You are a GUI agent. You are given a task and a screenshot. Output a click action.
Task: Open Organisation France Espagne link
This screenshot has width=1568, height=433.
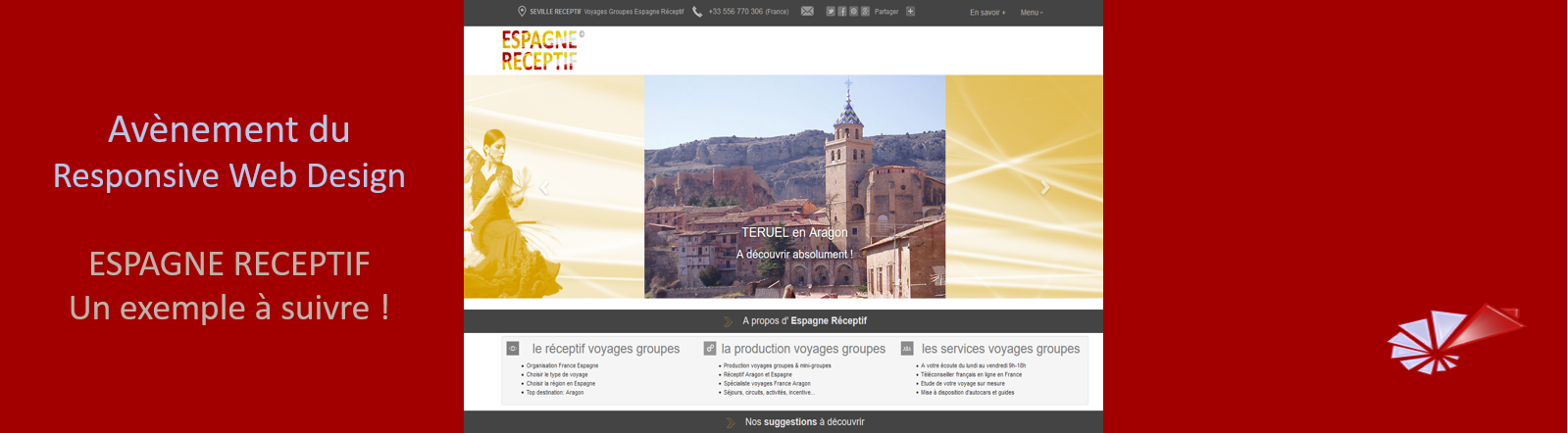click(x=562, y=365)
